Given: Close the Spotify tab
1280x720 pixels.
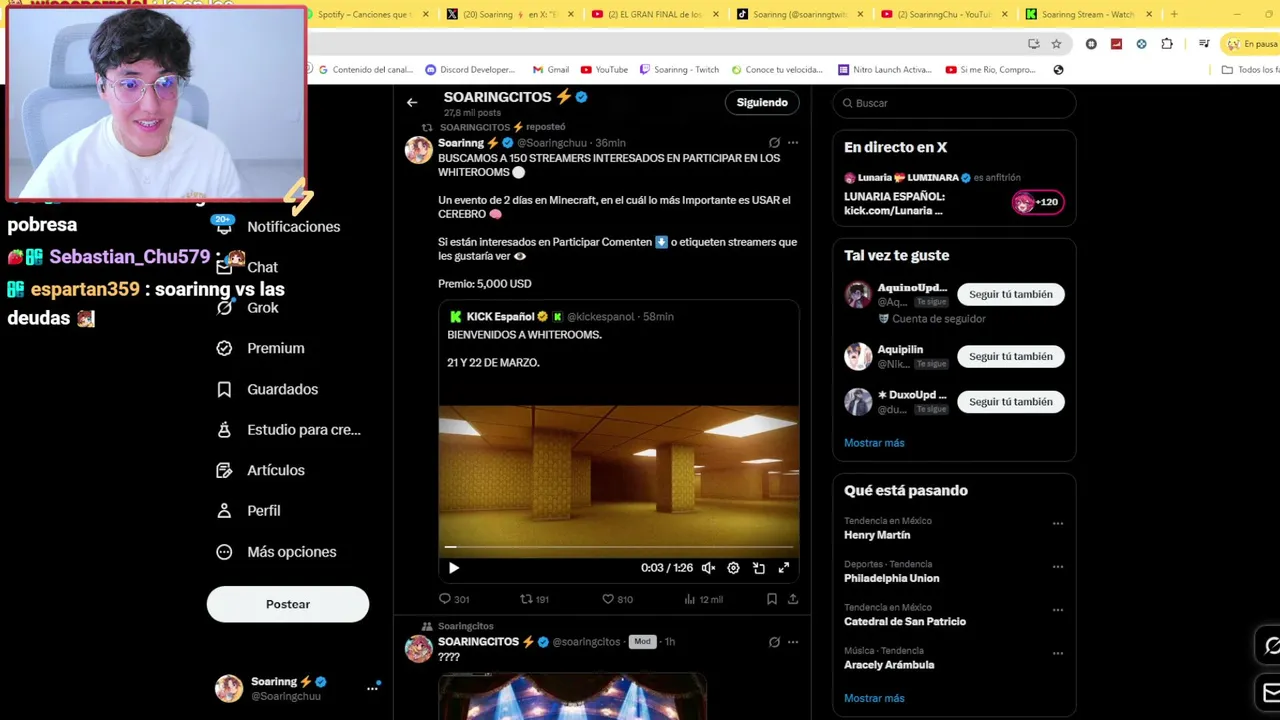Looking at the screenshot, I should click(426, 14).
